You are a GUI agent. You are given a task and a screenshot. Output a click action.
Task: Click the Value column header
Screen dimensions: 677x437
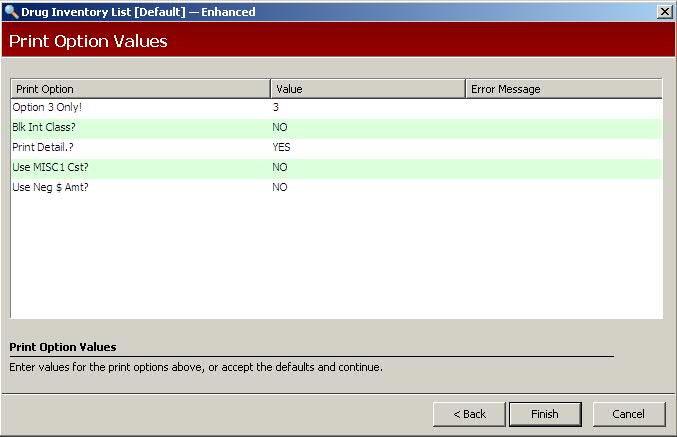point(368,89)
